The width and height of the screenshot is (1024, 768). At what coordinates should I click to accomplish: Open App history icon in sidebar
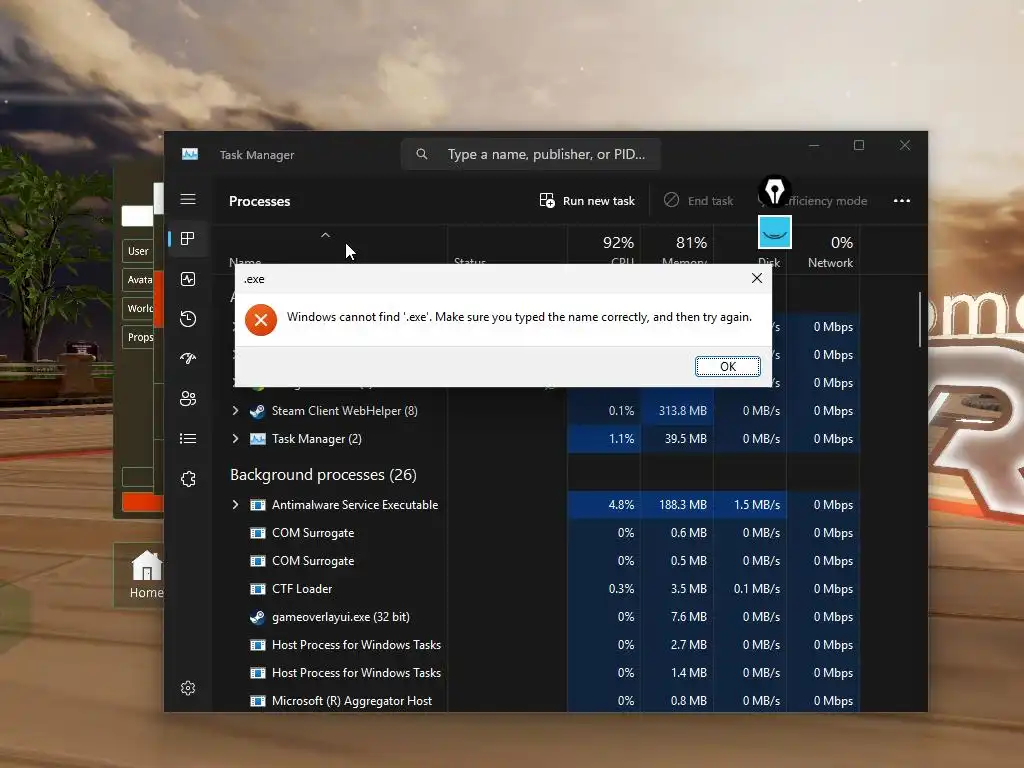pos(188,319)
